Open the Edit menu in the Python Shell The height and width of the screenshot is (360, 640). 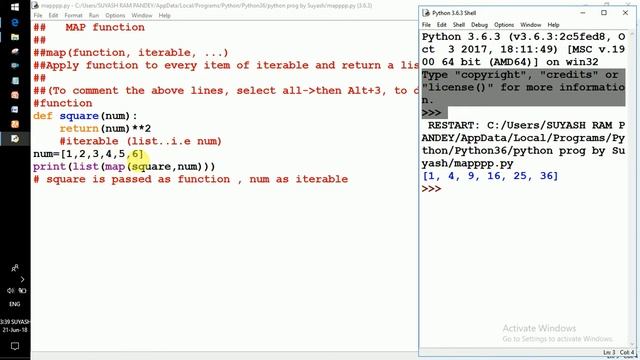click(x=442, y=24)
